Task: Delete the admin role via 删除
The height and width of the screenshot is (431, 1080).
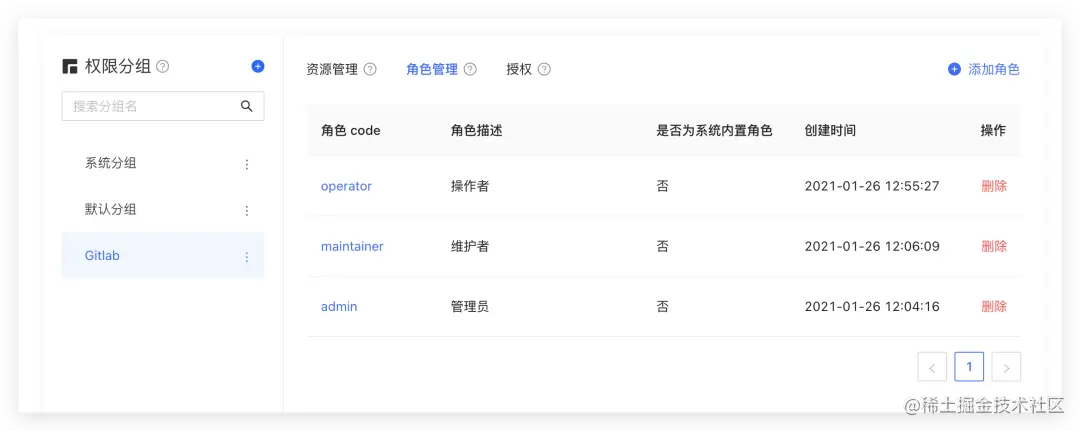Action: [994, 306]
